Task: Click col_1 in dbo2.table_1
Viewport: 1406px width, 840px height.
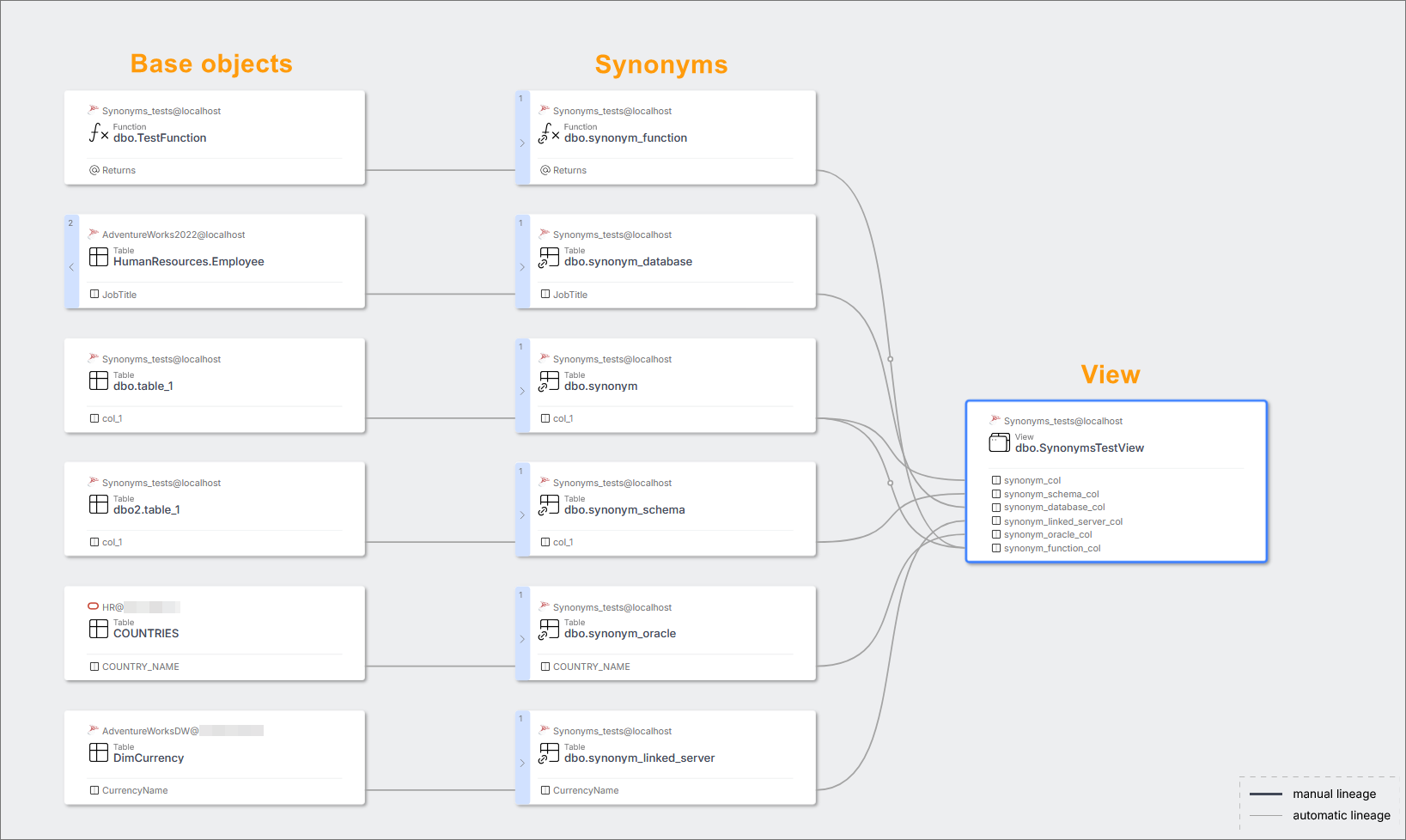Action: click(x=113, y=542)
